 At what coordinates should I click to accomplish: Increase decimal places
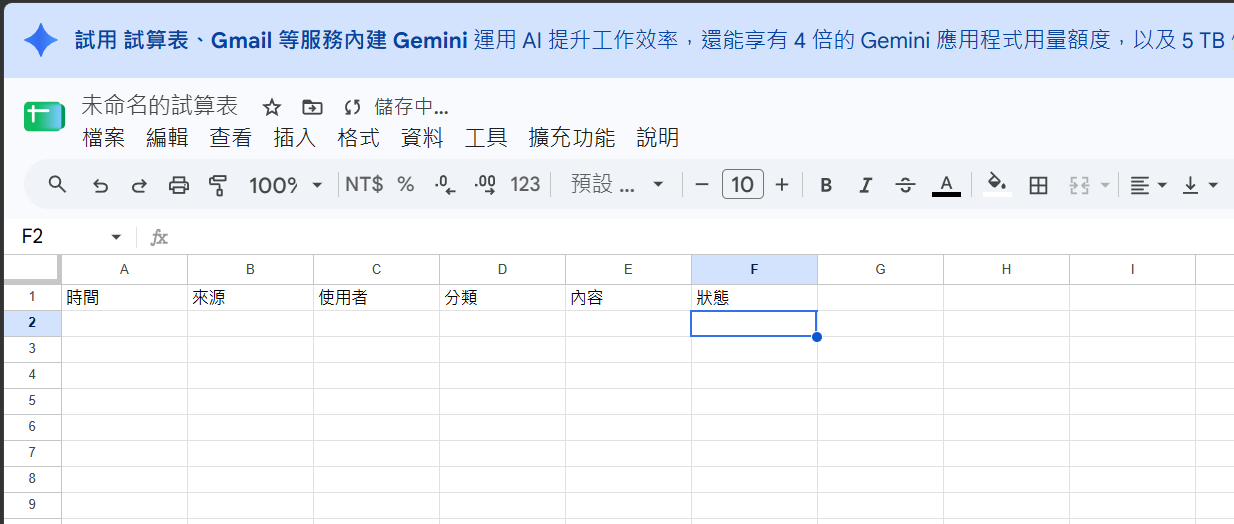coord(485,185)
